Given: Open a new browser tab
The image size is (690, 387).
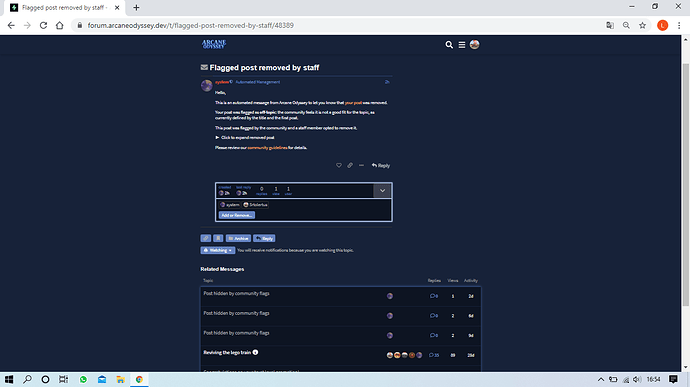Looking at the screenshot, I should 136,7.
